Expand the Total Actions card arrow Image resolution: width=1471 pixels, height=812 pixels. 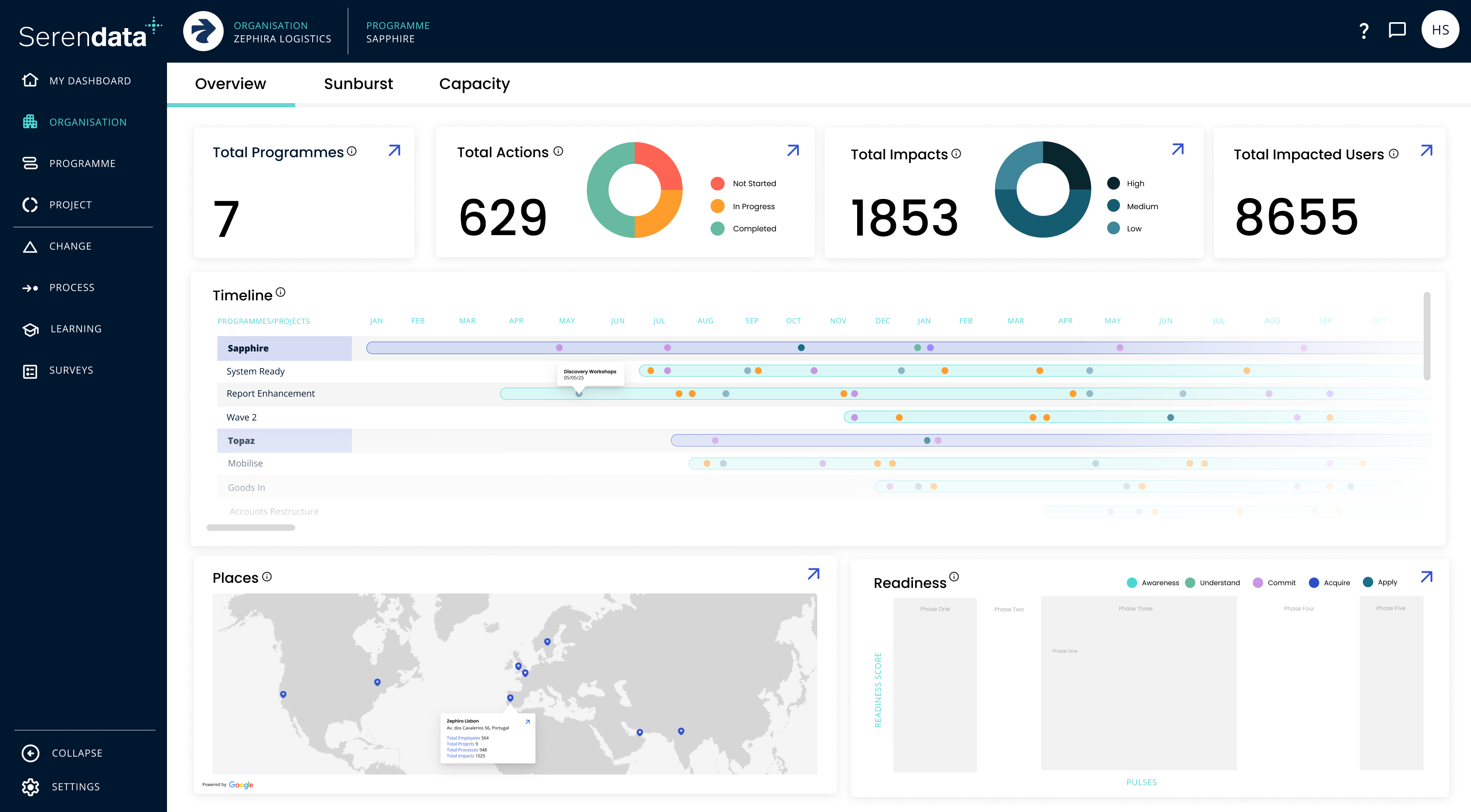coord(793,150)
